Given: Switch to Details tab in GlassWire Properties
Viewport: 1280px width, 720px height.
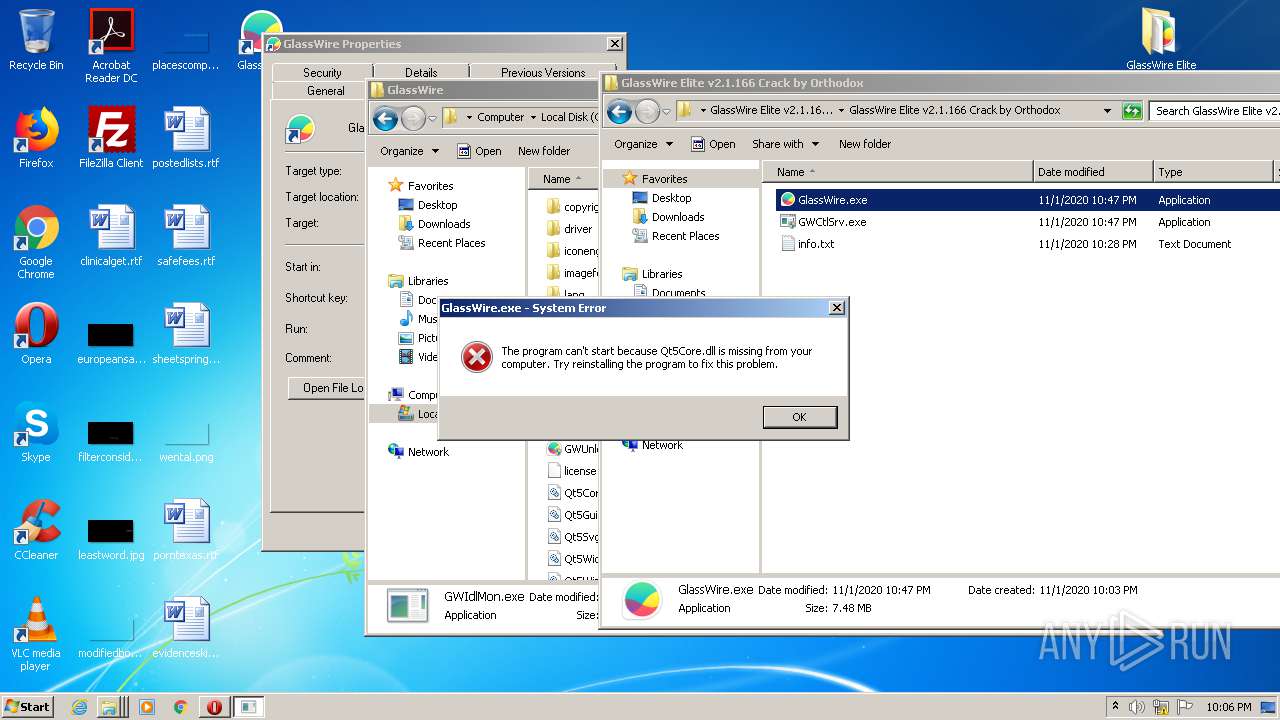Looking at the screenshot, I should 421,73.
